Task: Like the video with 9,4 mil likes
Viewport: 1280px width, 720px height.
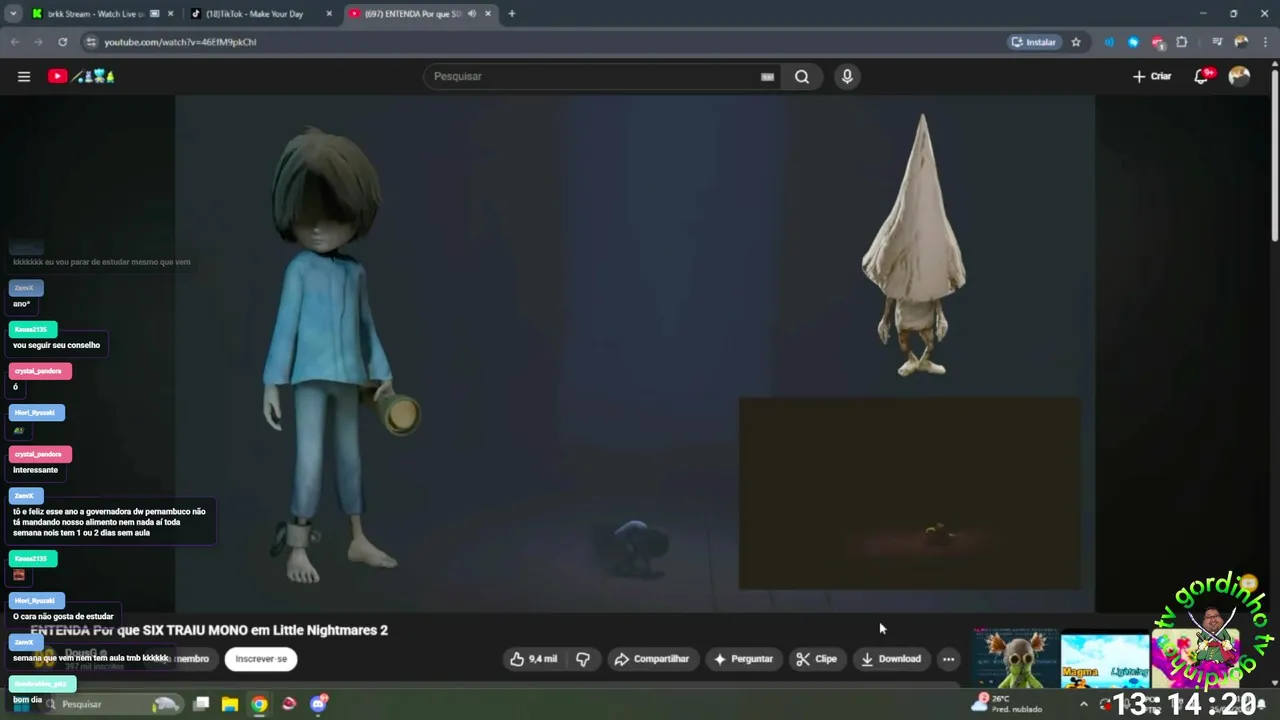Action: (x=533, y=659)
